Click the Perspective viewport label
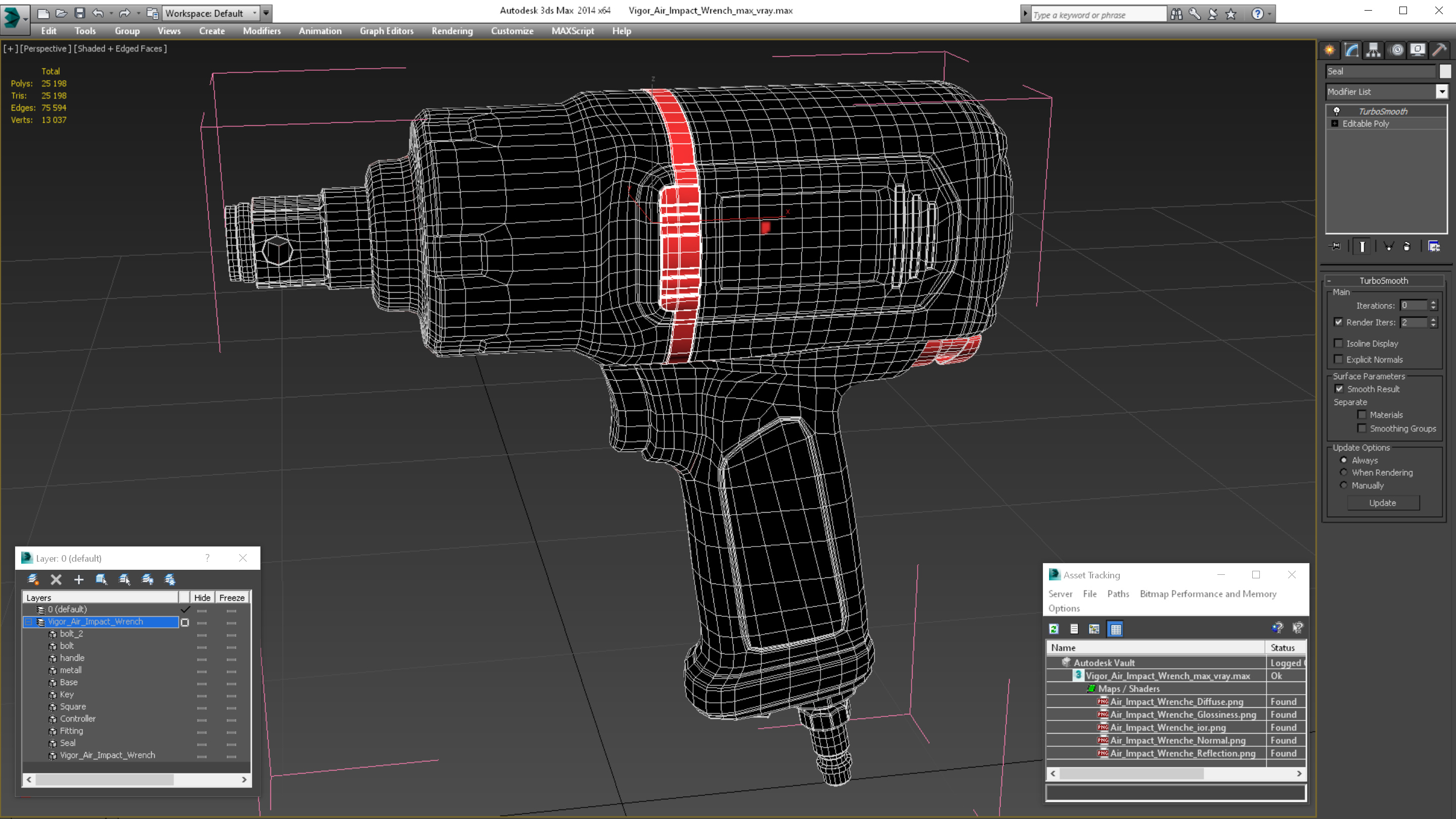The height and width of the screenshot is (819, 1456). [x=46, y=49]
